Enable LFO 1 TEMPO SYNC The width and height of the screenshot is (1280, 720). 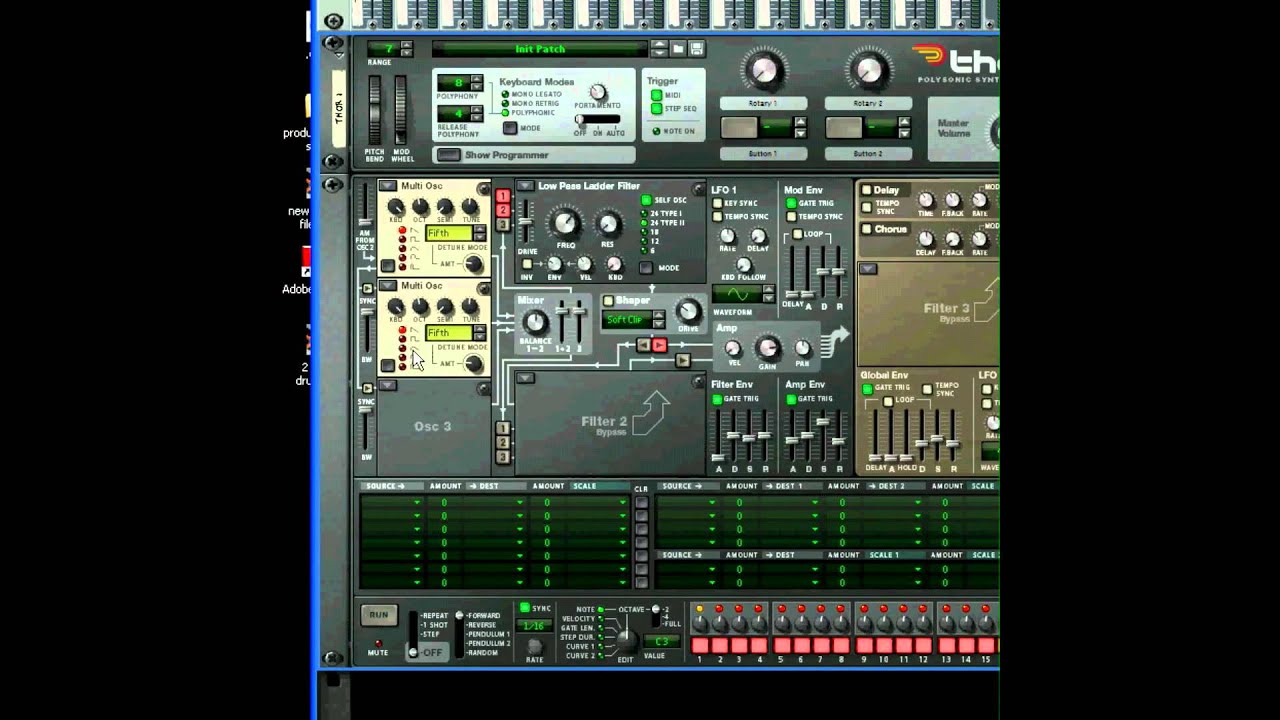tap(717, 216)
